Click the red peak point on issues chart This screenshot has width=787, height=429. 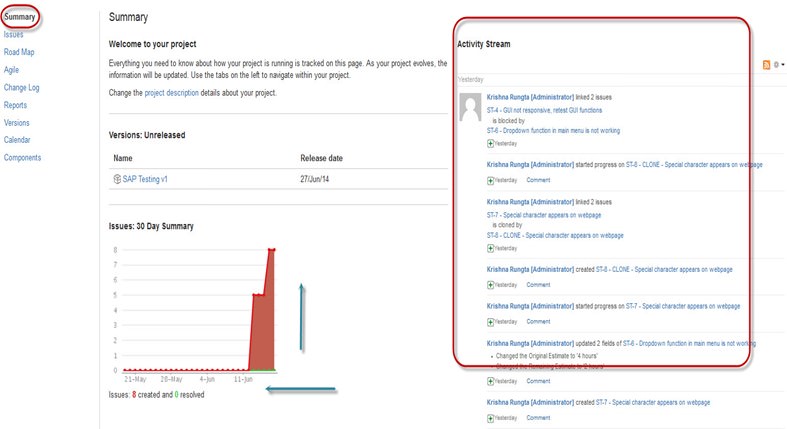(271, 249)
